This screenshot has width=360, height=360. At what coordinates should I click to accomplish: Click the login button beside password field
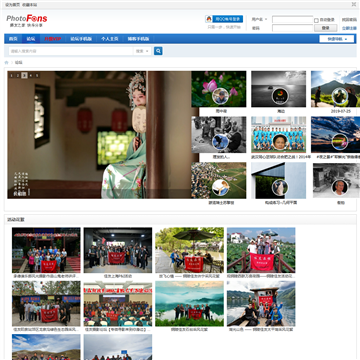pyautogui.click(x=325, y=28)
